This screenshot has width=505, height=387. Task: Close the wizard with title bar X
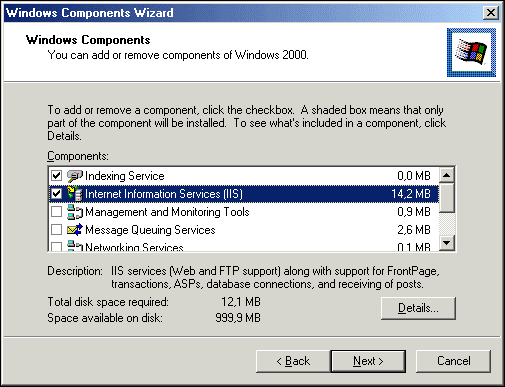tap(491, 13)
